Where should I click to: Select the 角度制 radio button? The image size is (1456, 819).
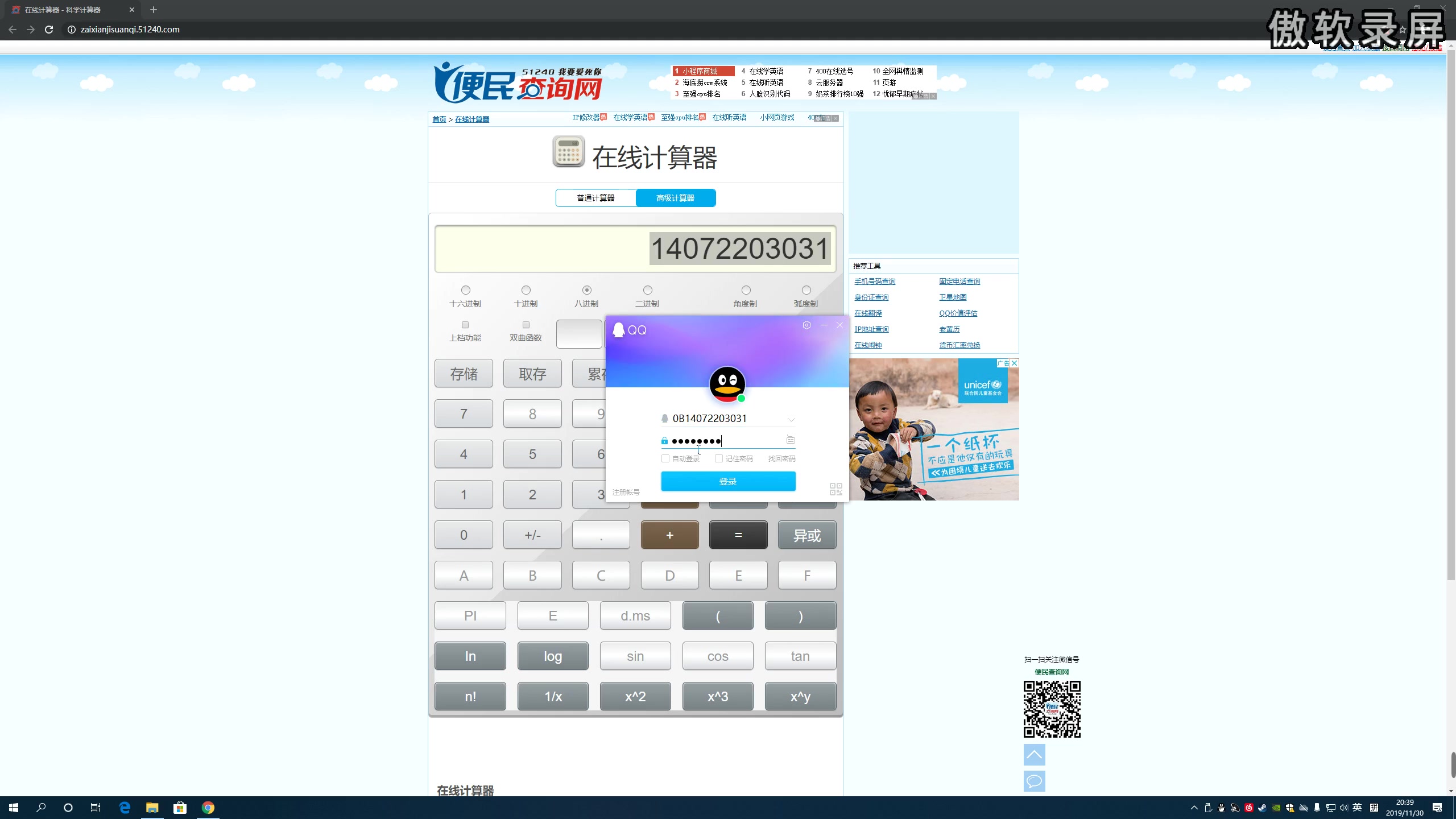[746, 290]
